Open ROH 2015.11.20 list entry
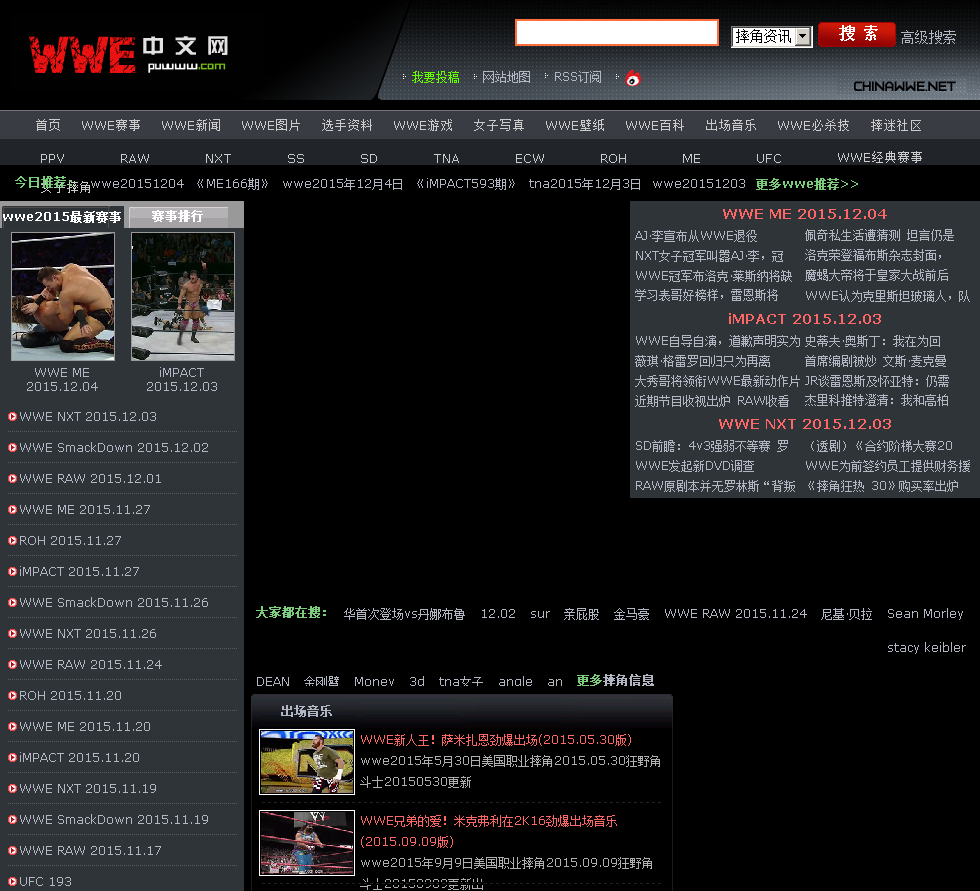980x891 pixels. point(71,695)
